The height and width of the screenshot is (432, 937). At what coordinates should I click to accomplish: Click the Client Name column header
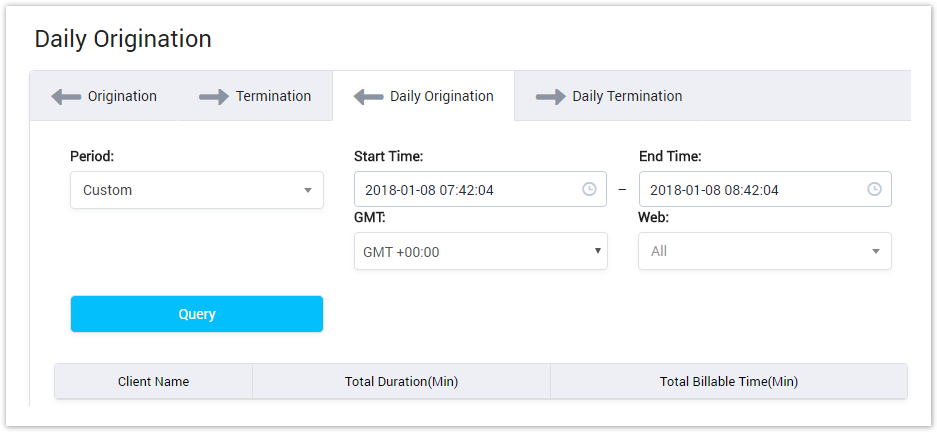coord(153,382)
